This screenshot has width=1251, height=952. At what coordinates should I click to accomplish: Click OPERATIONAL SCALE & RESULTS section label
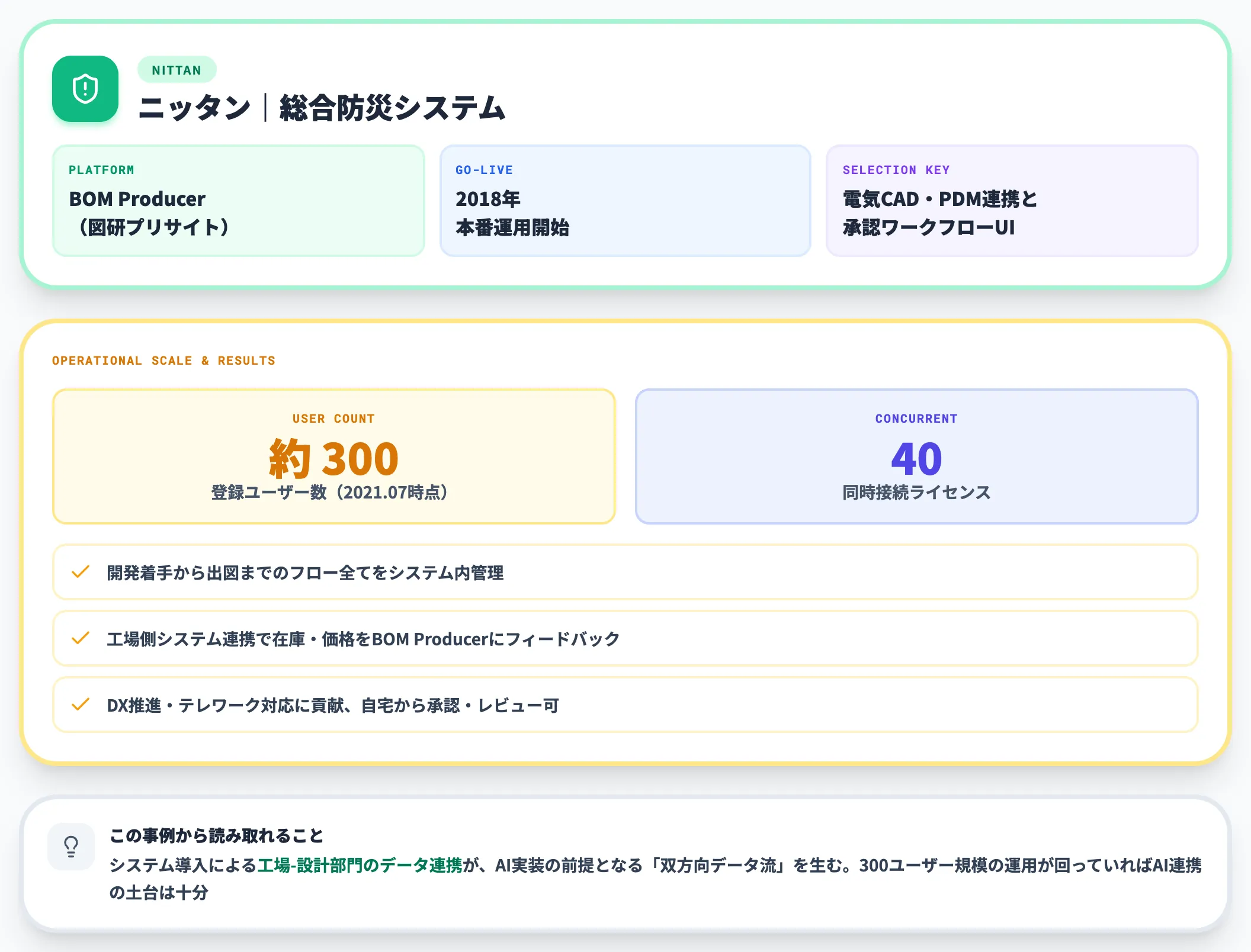pos(163,361)
